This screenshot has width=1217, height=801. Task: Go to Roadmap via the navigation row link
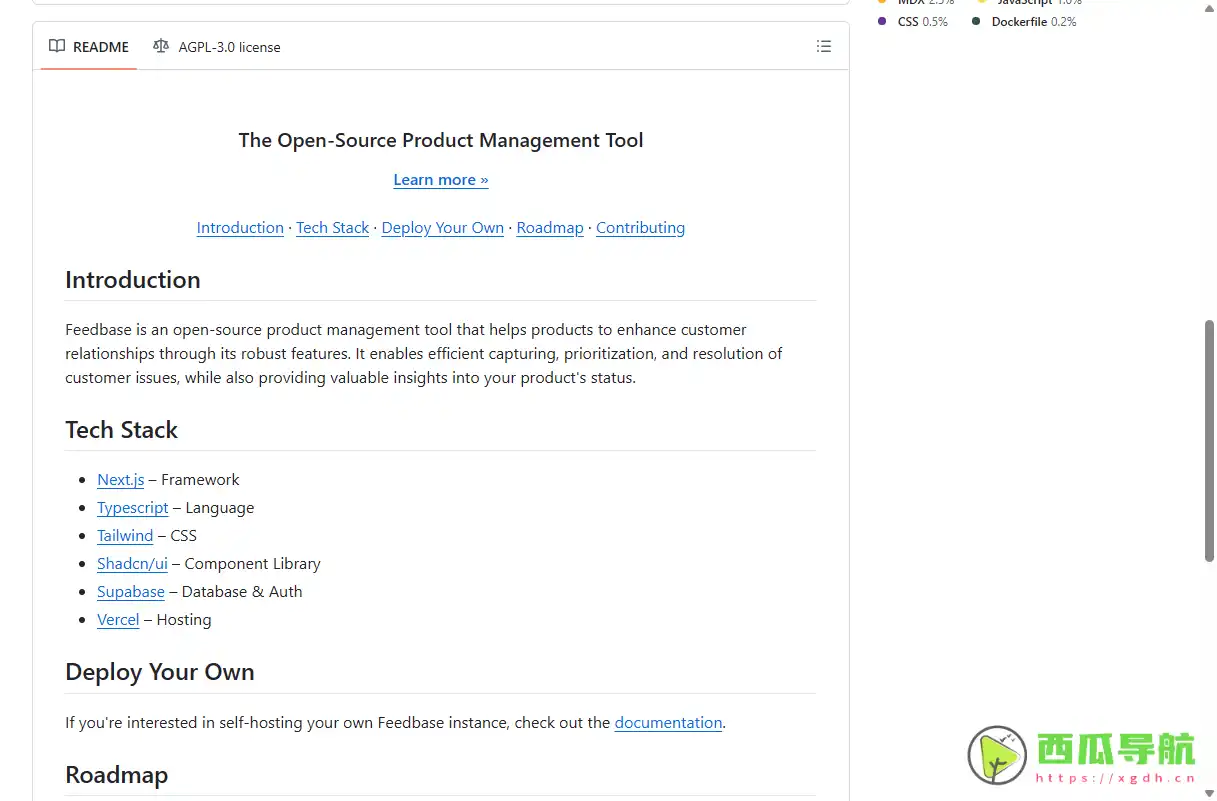(549, 228)
